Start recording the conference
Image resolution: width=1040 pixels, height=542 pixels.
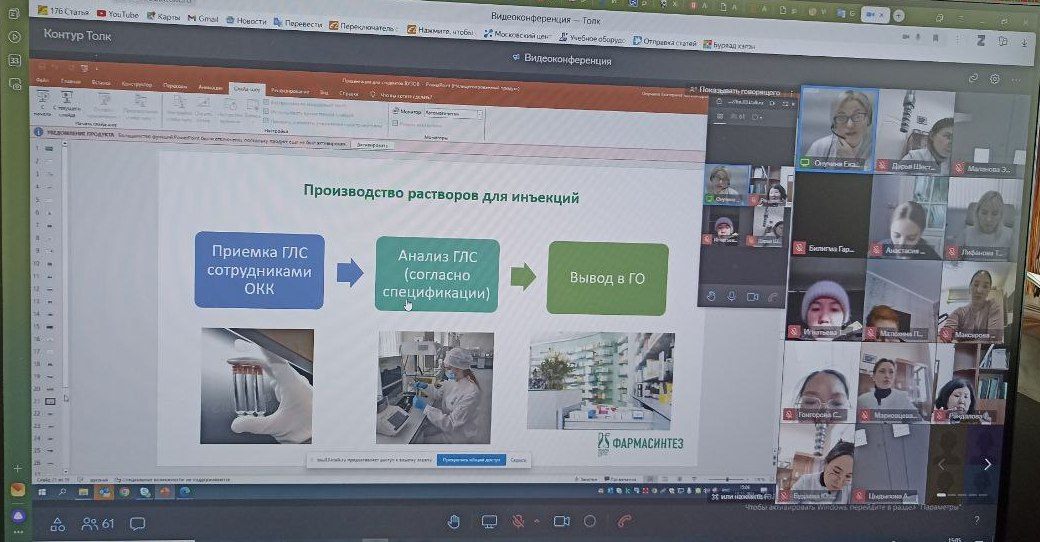590,521
